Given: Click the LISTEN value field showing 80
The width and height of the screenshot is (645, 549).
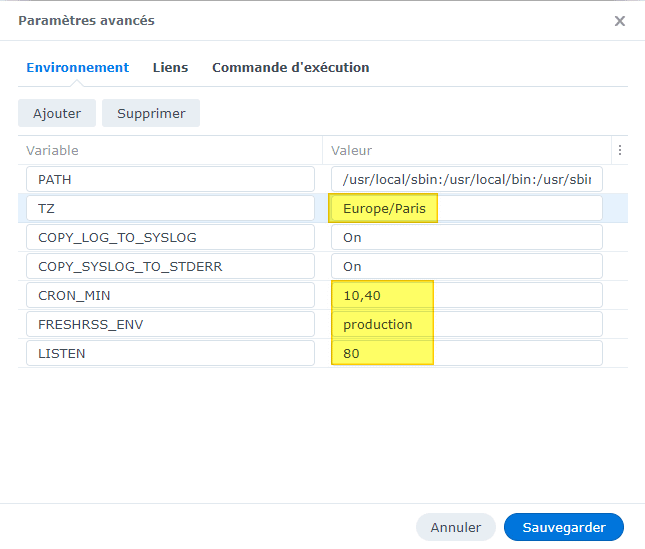Looking at the screenshot, I should pos(467,353).
